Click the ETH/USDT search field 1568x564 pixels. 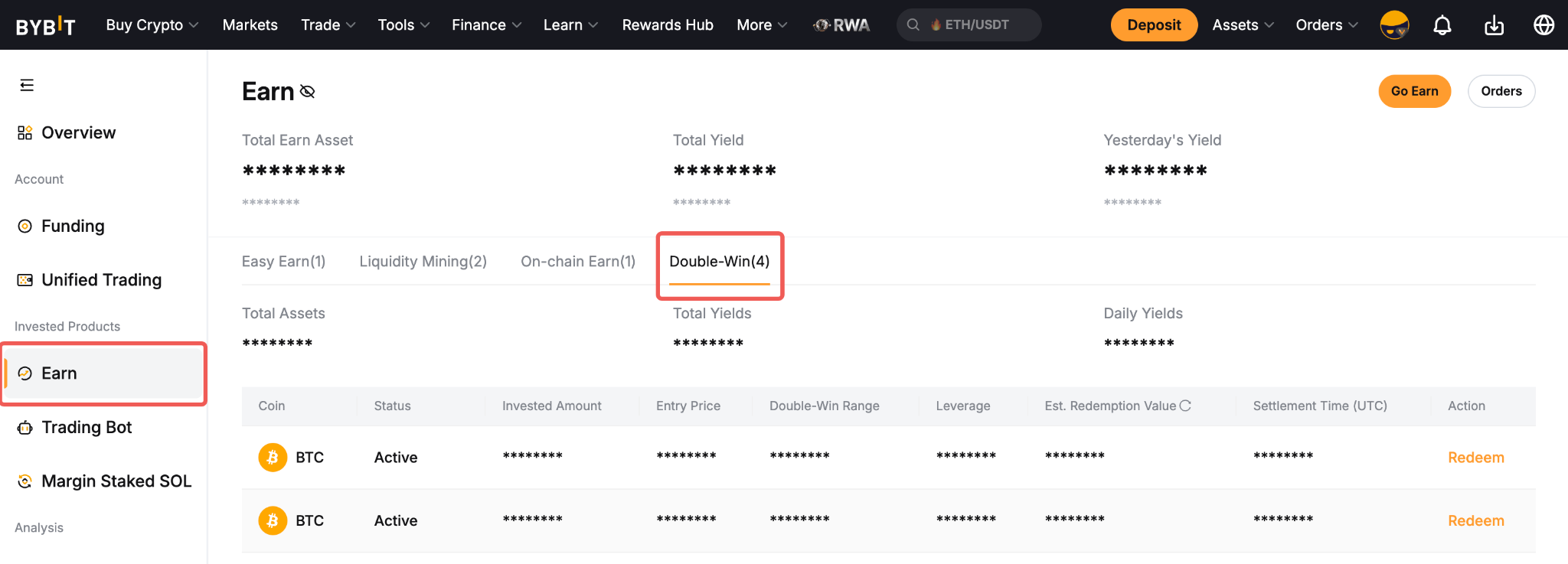[969, 25]
